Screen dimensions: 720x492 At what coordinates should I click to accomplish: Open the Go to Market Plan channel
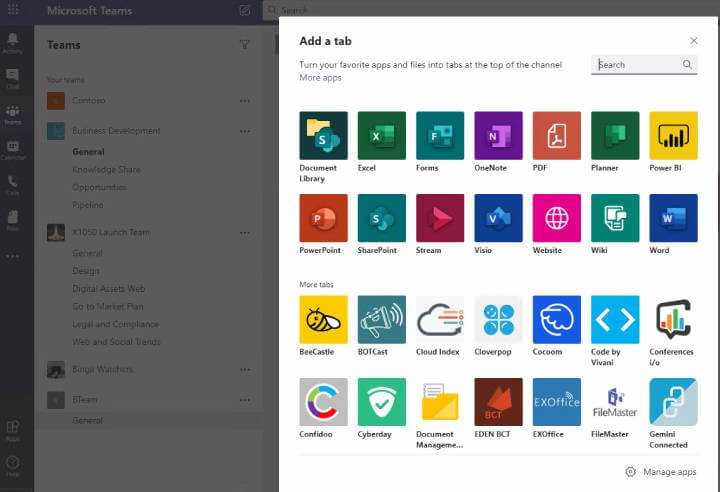pyautogui.click(x=108, y=306)
